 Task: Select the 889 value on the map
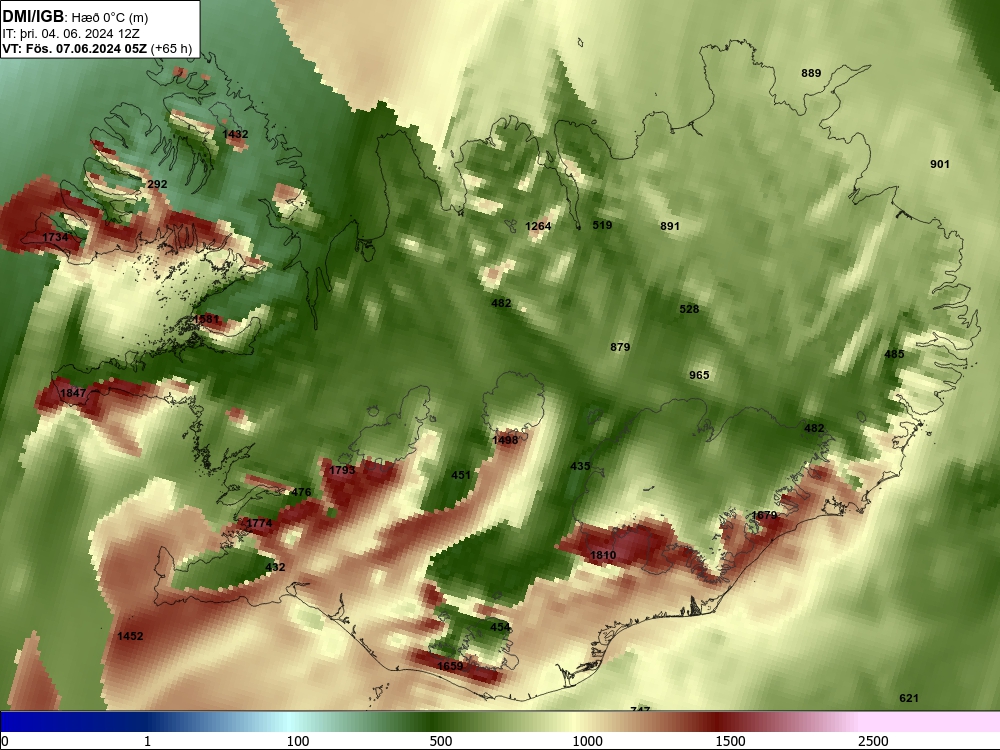point(811,73)
